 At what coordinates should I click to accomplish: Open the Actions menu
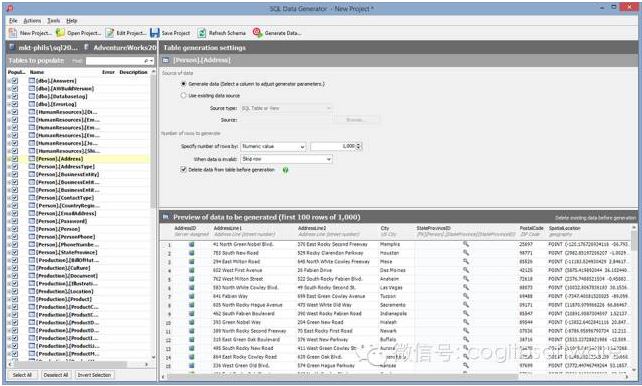tap(32, 20)
